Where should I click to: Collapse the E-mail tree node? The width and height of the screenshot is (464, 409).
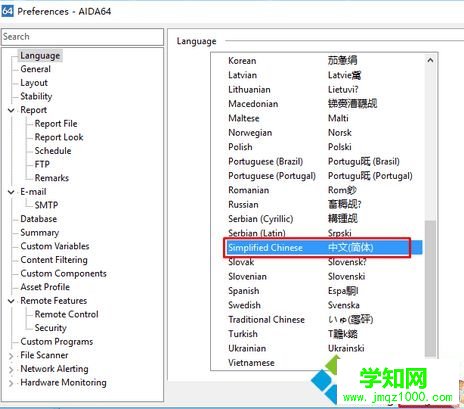pos(11,192)
